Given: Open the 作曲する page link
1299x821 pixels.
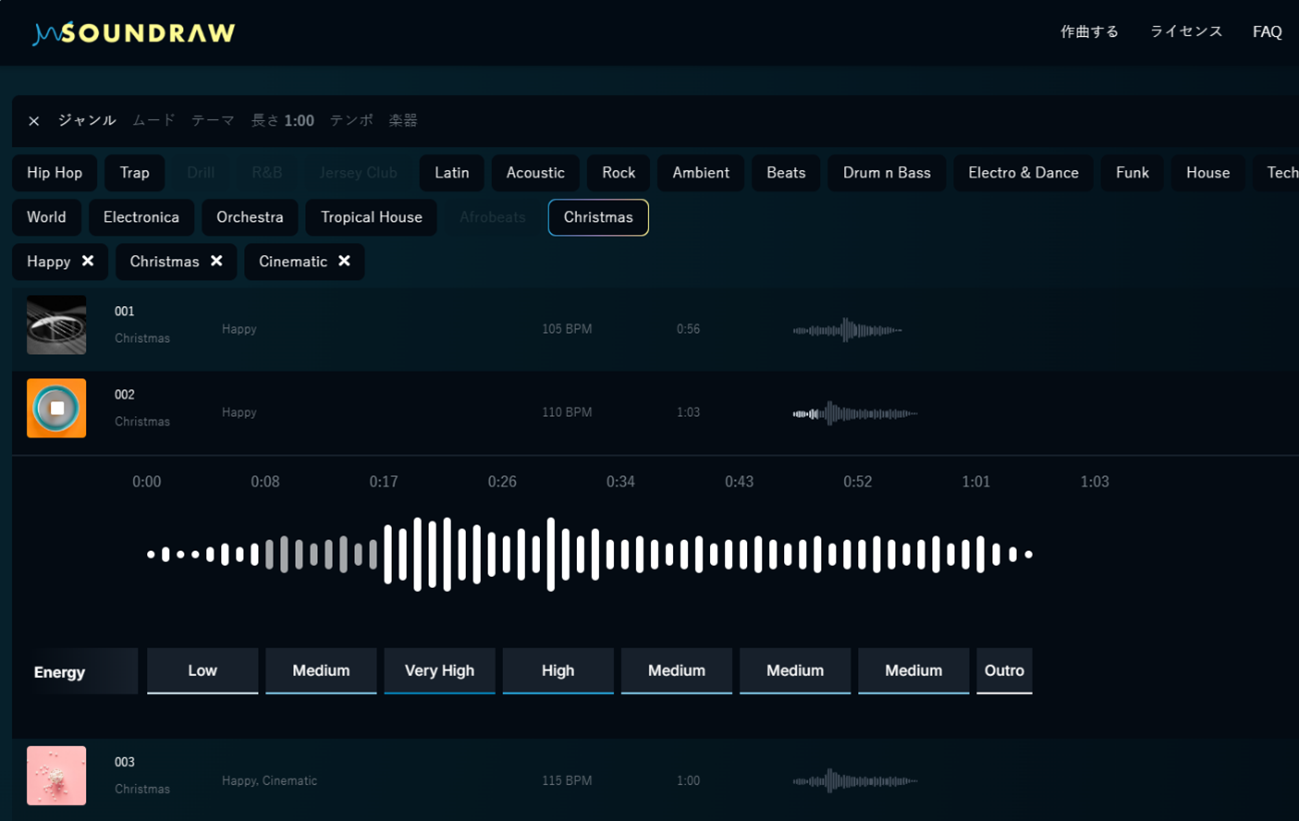Looking at the screenshot, I should 1089,32.
